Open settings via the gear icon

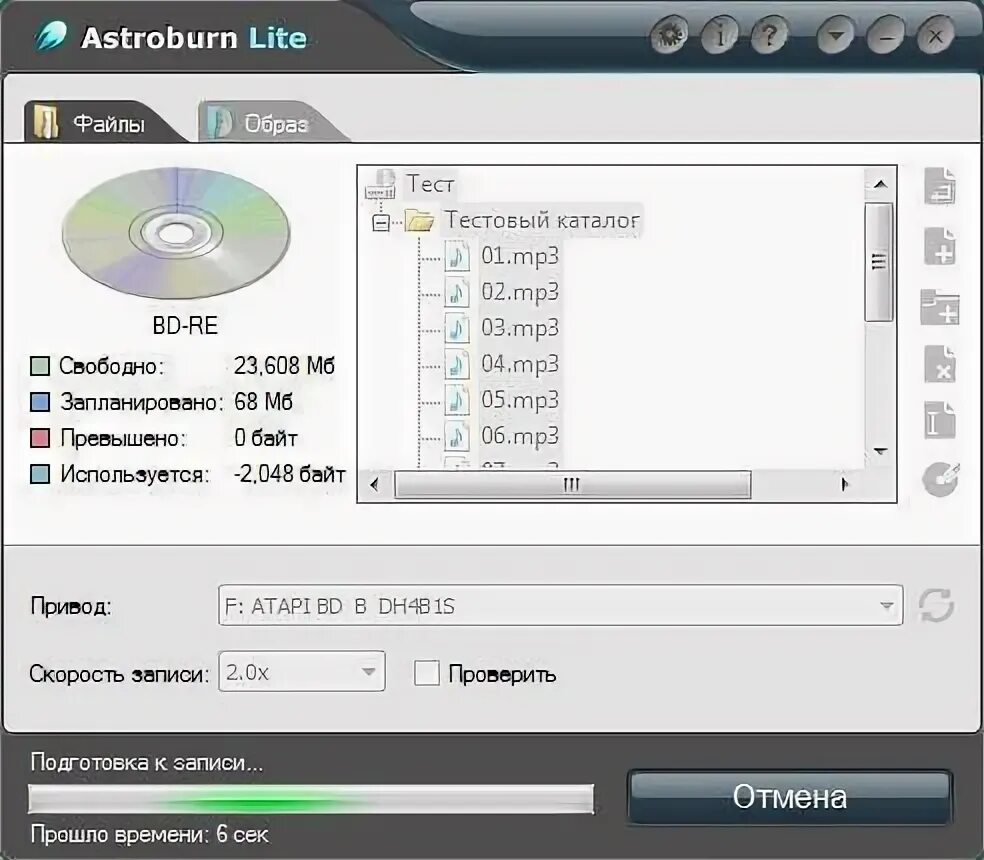click(x=669, y=35)
